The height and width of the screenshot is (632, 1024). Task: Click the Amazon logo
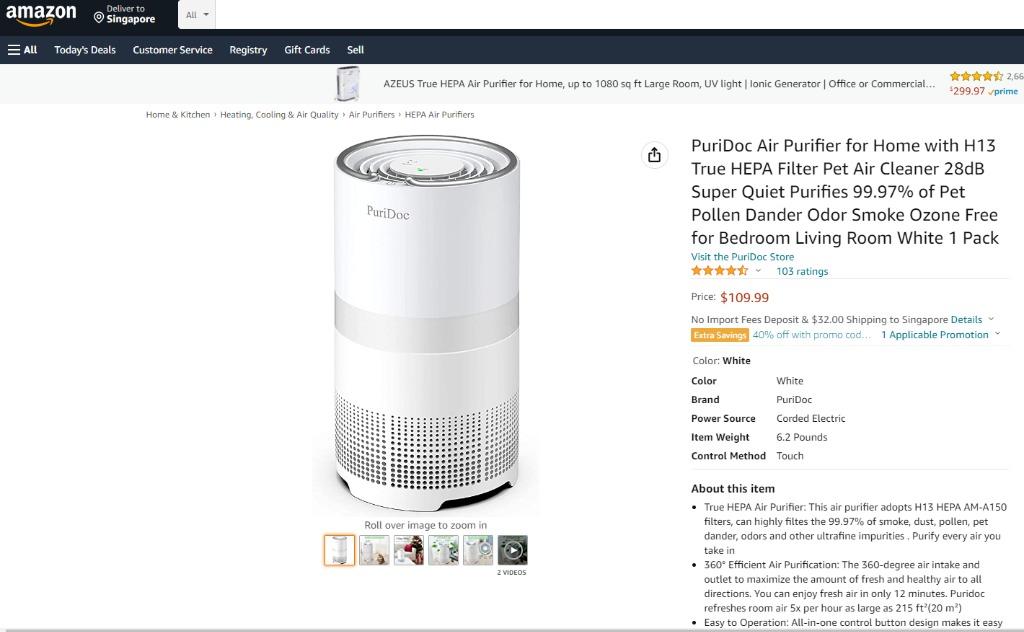point(41,14)
